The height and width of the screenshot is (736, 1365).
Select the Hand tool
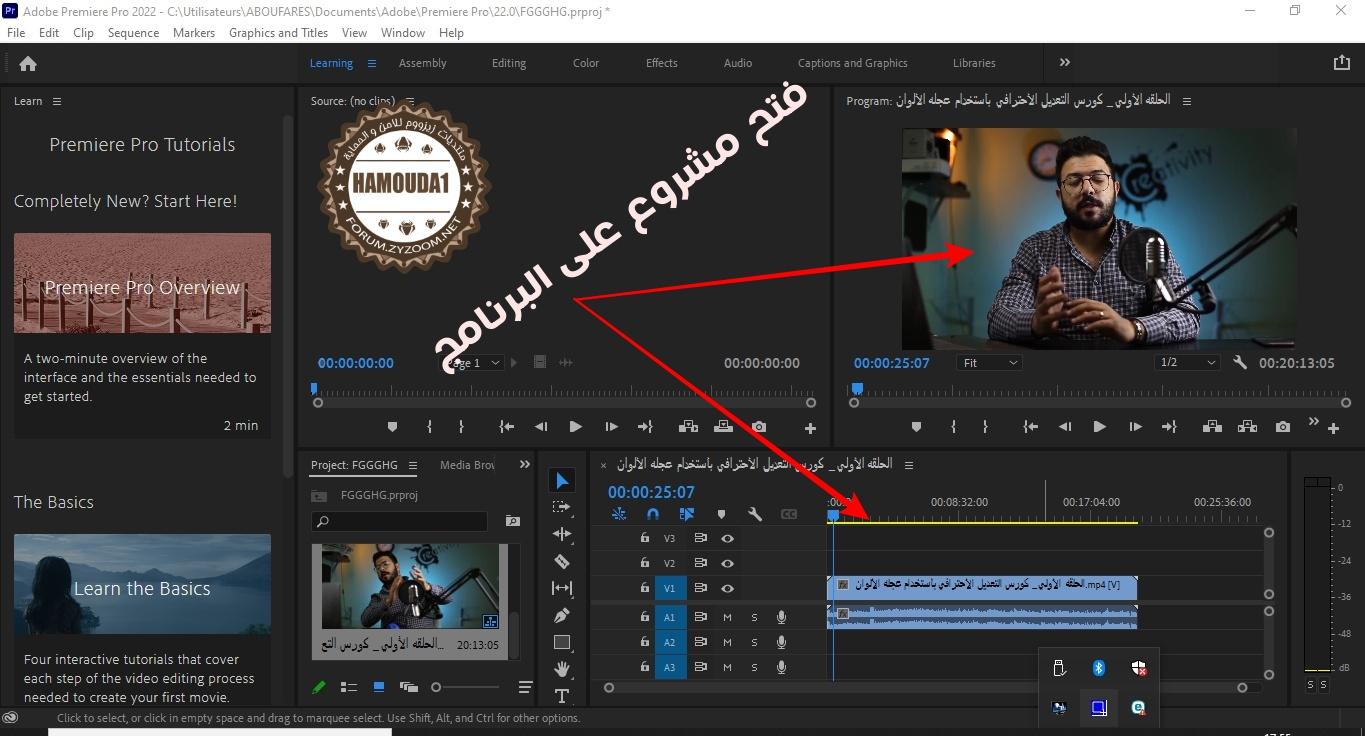coord(562,669)
